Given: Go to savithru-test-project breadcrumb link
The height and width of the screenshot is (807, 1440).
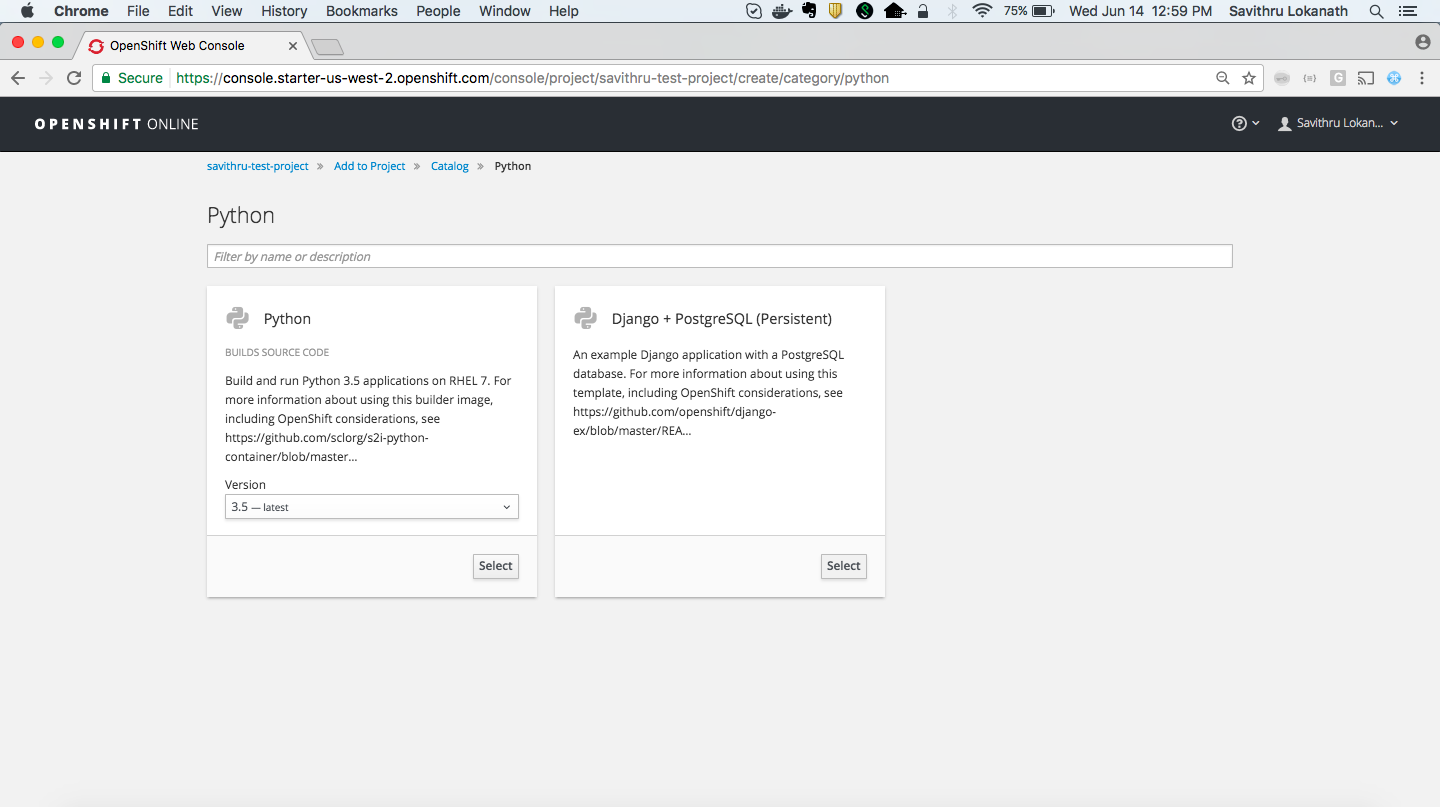Looking at the screenshot, I should click(x=258, y=166).
